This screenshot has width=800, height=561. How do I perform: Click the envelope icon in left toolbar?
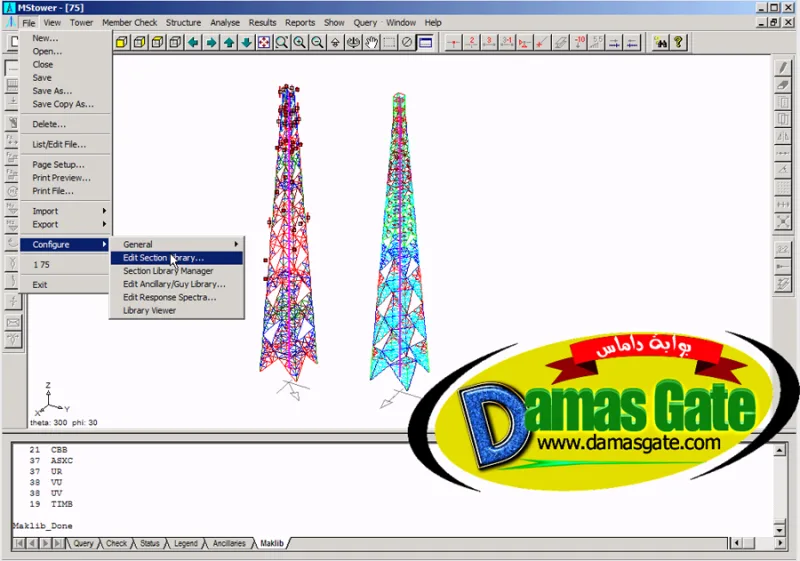[x=13, y=323]
